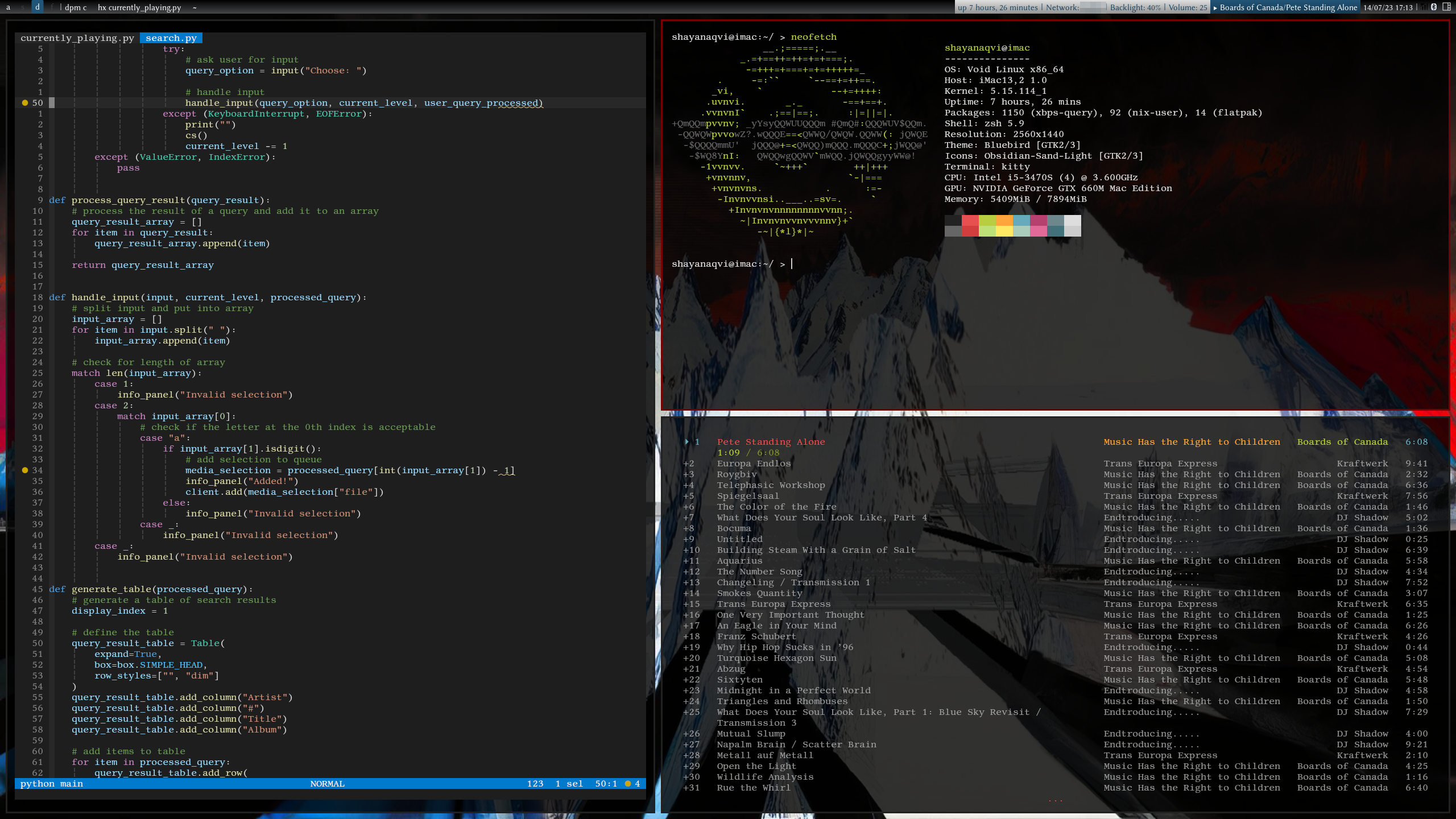Click the red swatch in neofetch palette
The height and width of the screenshot is (819, 1456).
click(x=970, y=221)
